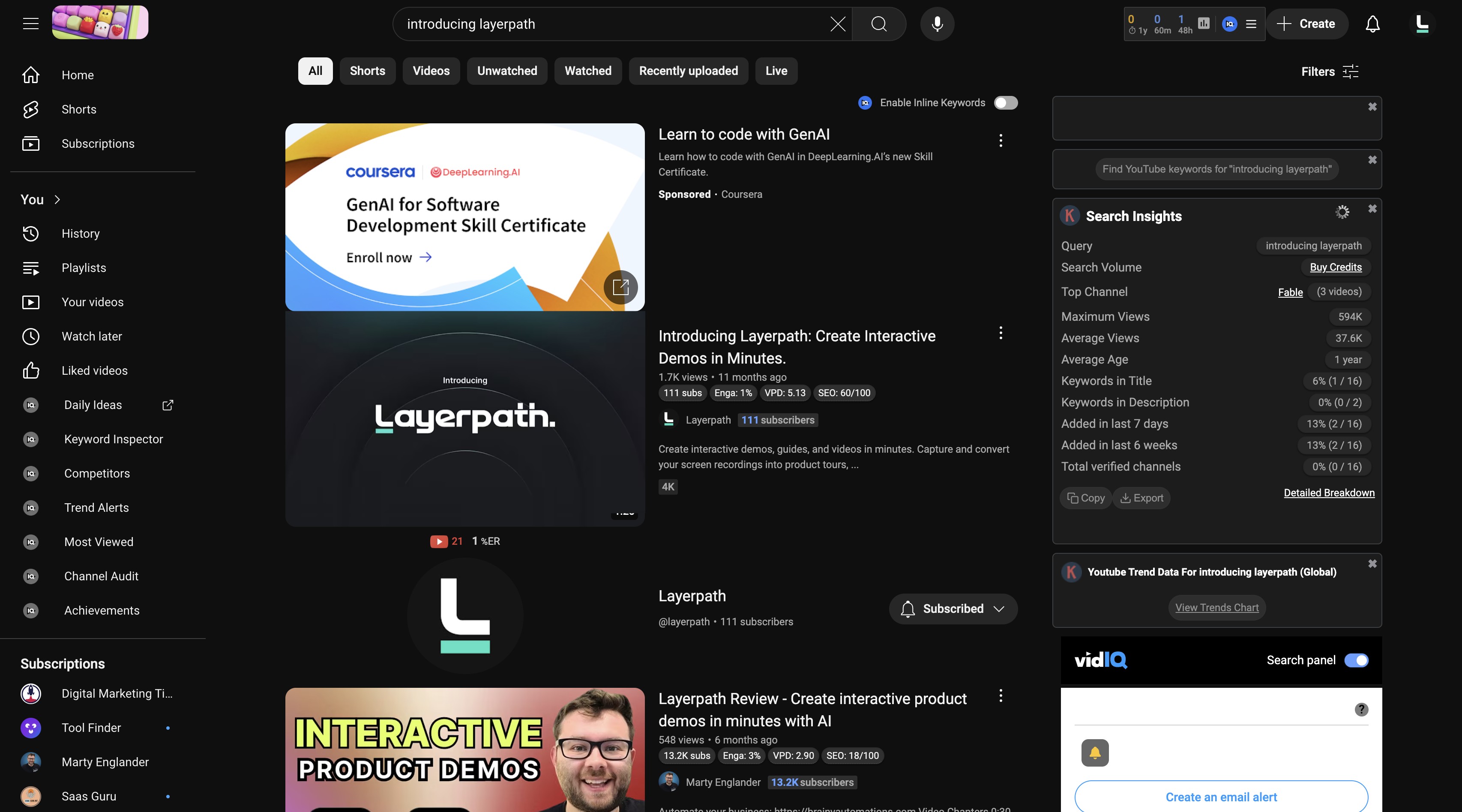Screen dimensions: 1462x812
Task: Open the search Filters panel
Action: click(1330, 72)
